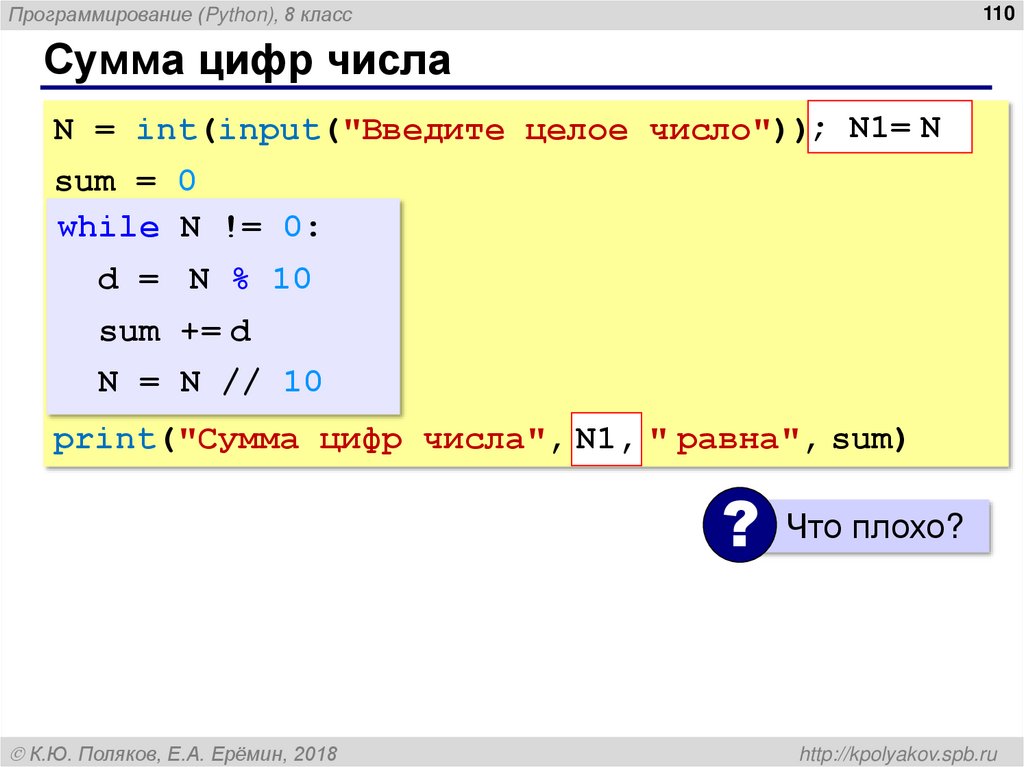This screenshot has width=1024, height=767.
Task: Click the string "равна"
Action: pyautogui.click(x=725, y=439)
